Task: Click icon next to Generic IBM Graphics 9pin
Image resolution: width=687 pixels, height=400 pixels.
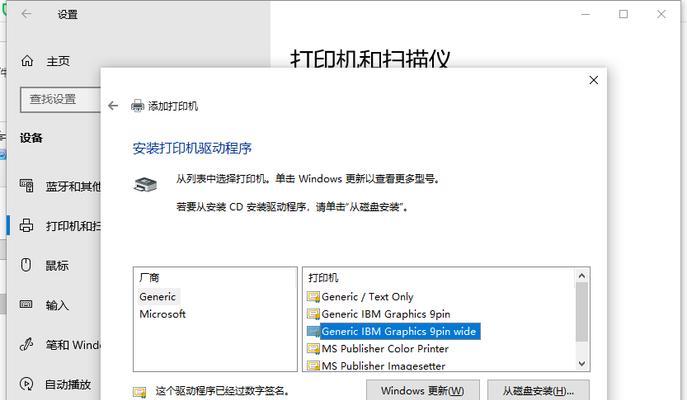Action: coord(313,314)
